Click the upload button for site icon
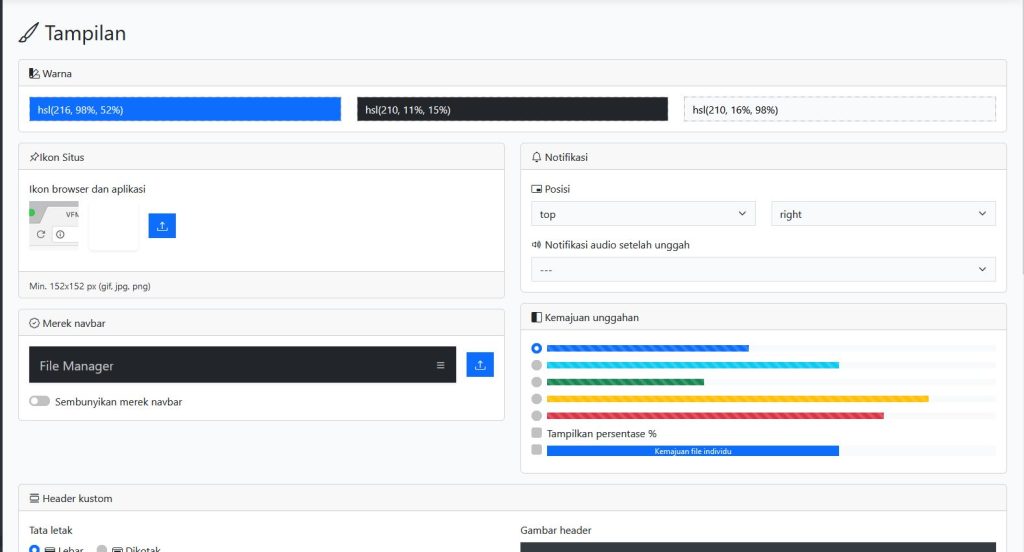Viewport: 1024px width, 552px height. point(162,225)
